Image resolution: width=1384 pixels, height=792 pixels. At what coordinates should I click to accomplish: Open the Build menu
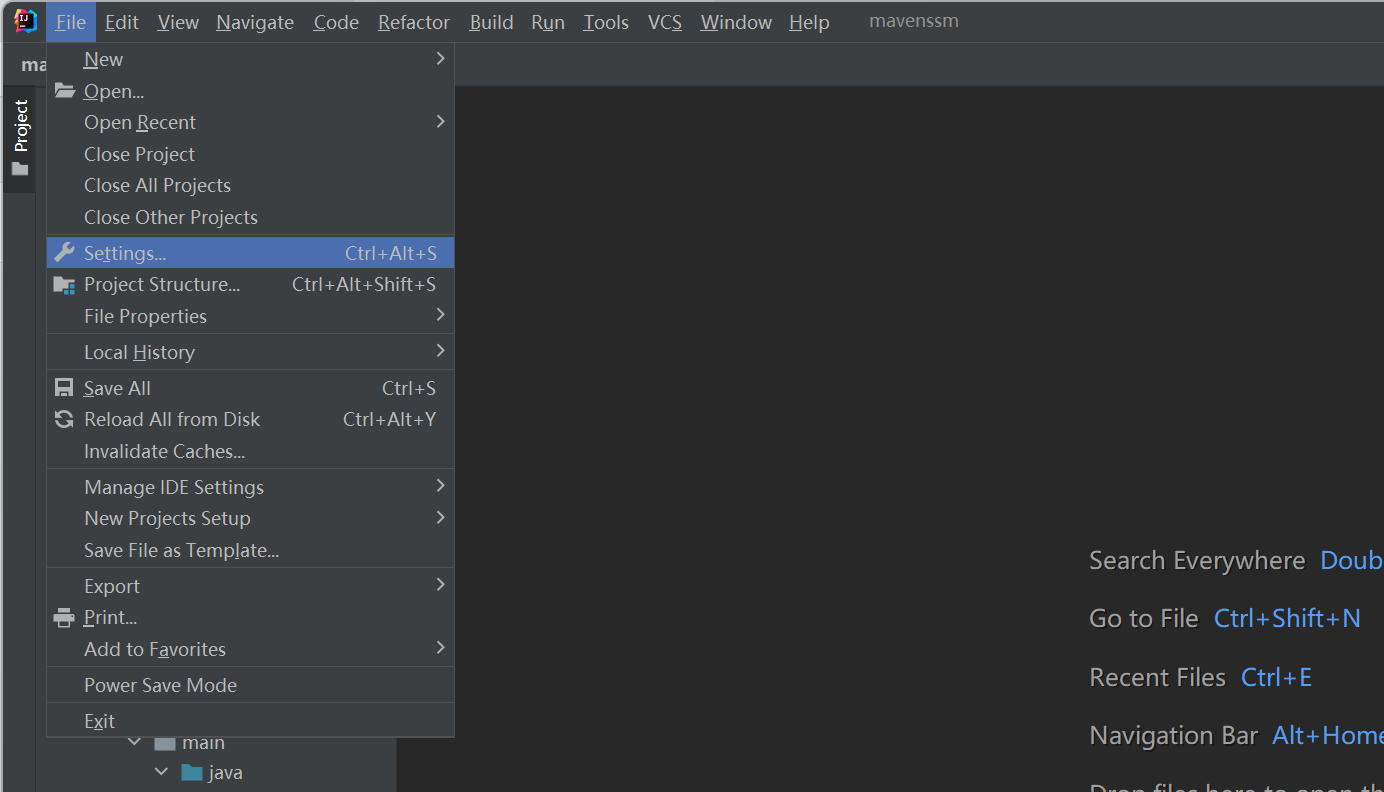(491, 22)
